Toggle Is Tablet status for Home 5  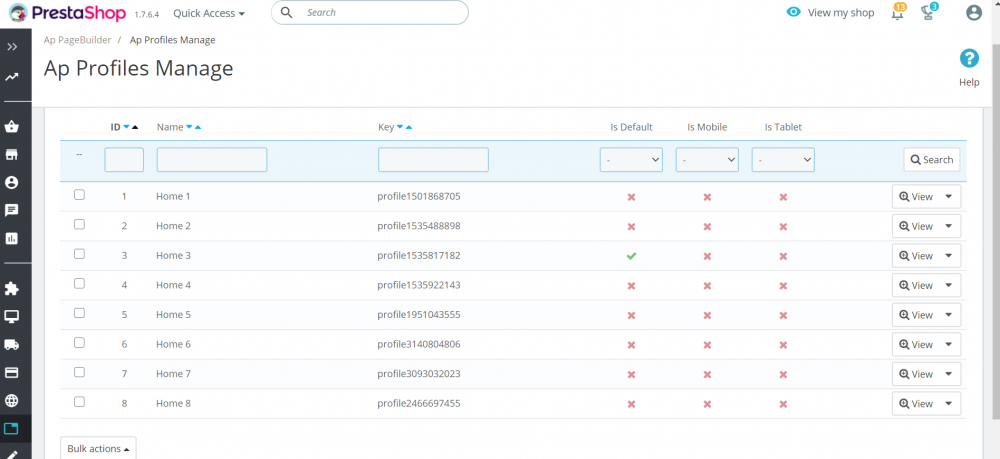pos(783,316)
